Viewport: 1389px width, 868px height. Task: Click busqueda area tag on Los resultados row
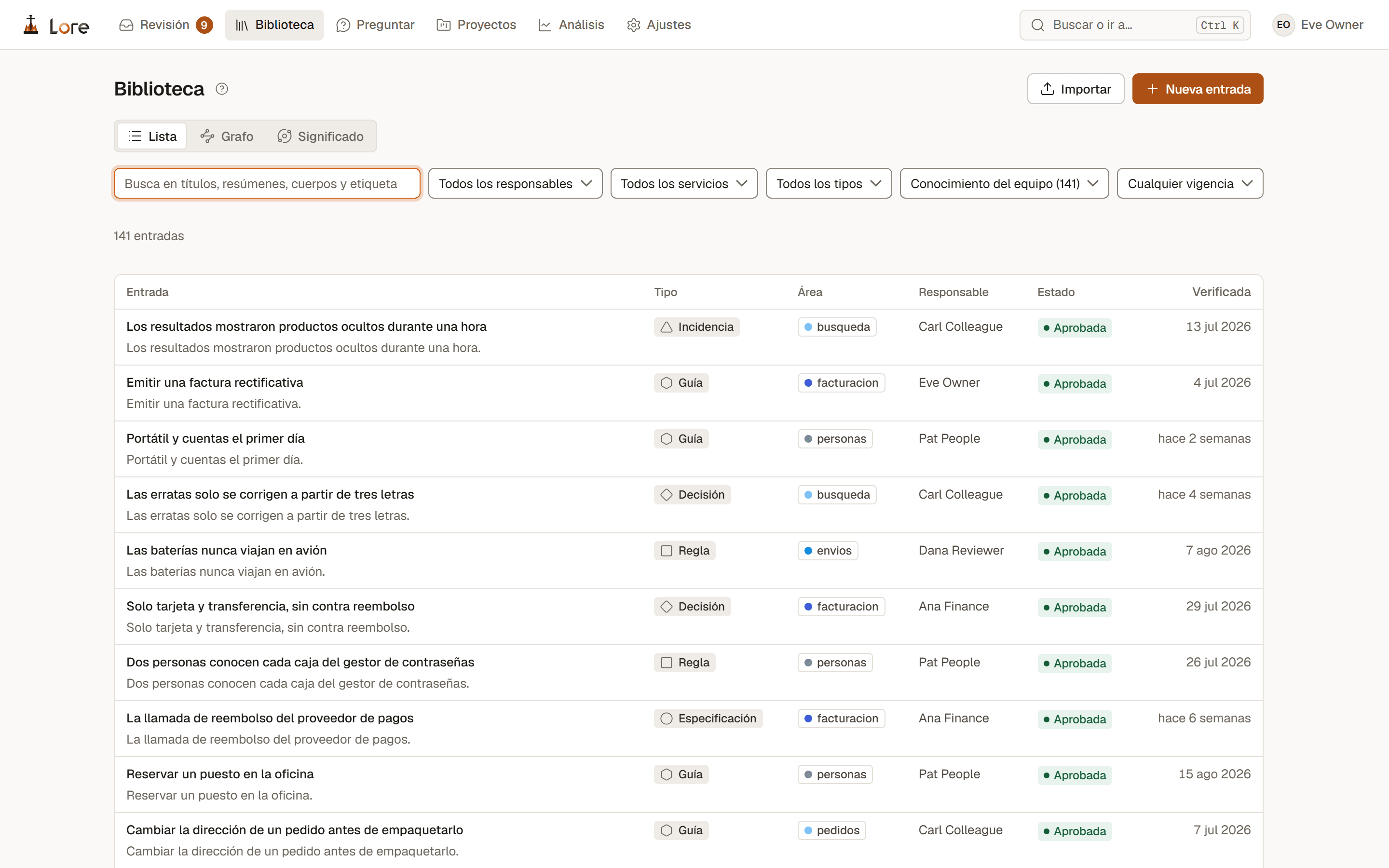837,326
